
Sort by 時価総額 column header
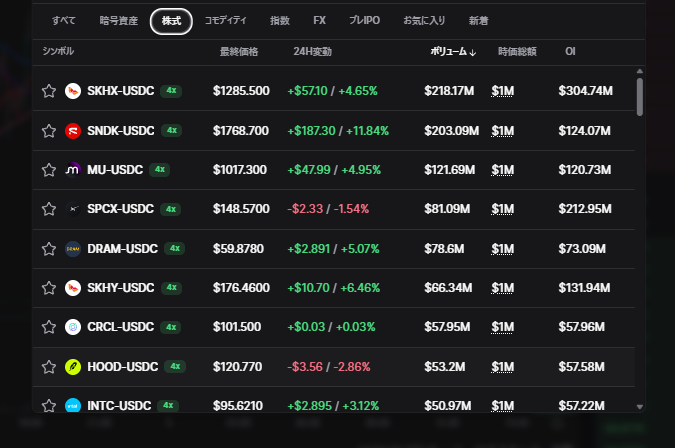click(517, 52)
